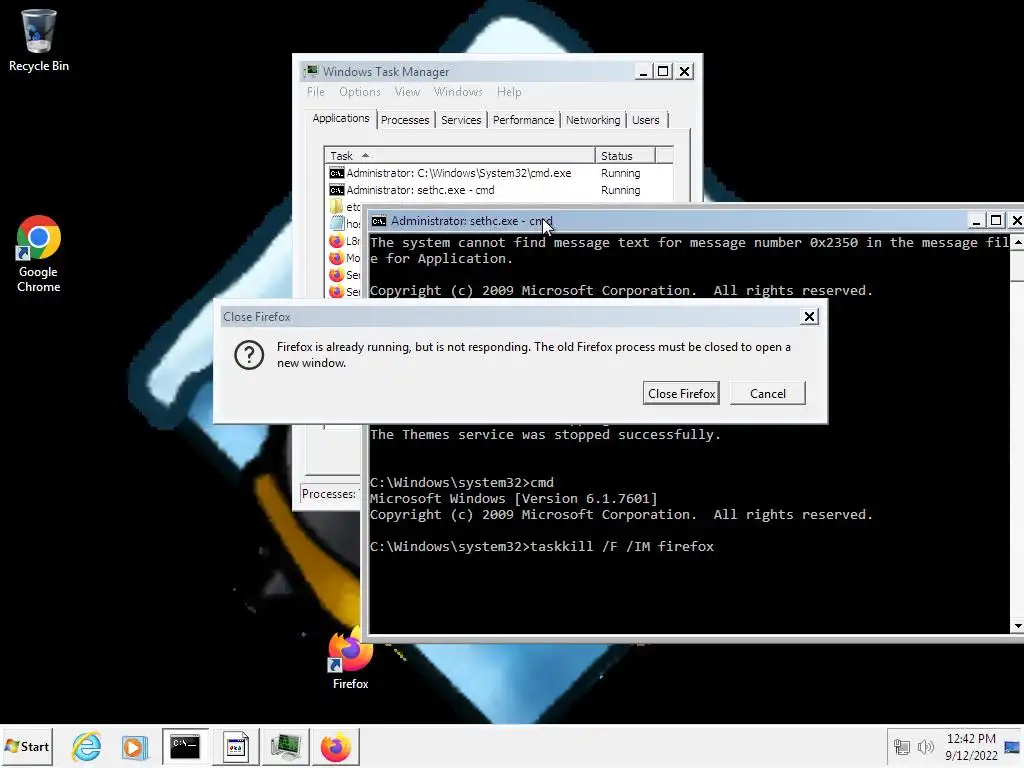Click the Close Firefox button
This screenshot has width=1024, height=768.
(681, 393)
